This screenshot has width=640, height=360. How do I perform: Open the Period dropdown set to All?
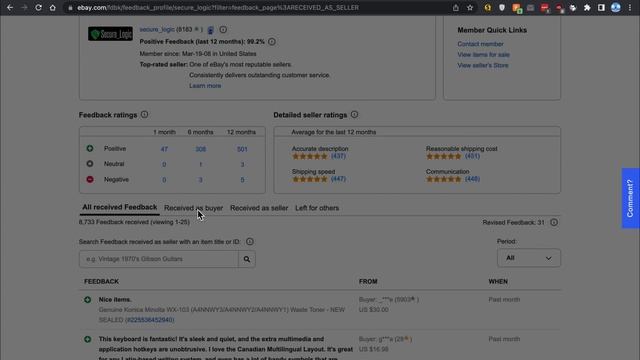click(x=529, y=258)
